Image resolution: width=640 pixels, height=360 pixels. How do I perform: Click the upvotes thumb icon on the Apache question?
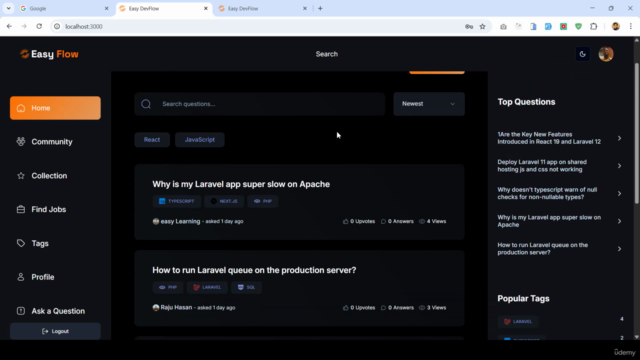coord(346,221)
